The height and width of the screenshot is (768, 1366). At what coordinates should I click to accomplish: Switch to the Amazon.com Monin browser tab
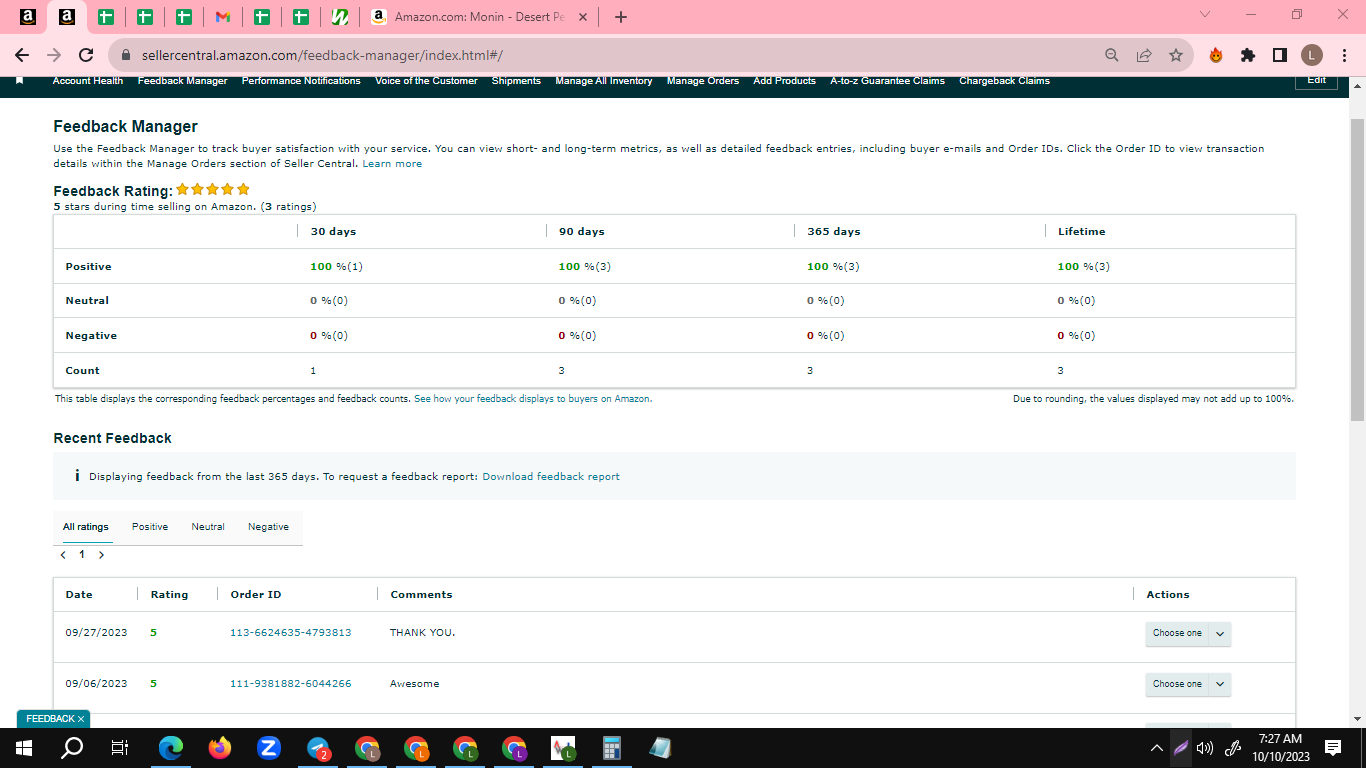pyautogui.click(x=479, y=17)
